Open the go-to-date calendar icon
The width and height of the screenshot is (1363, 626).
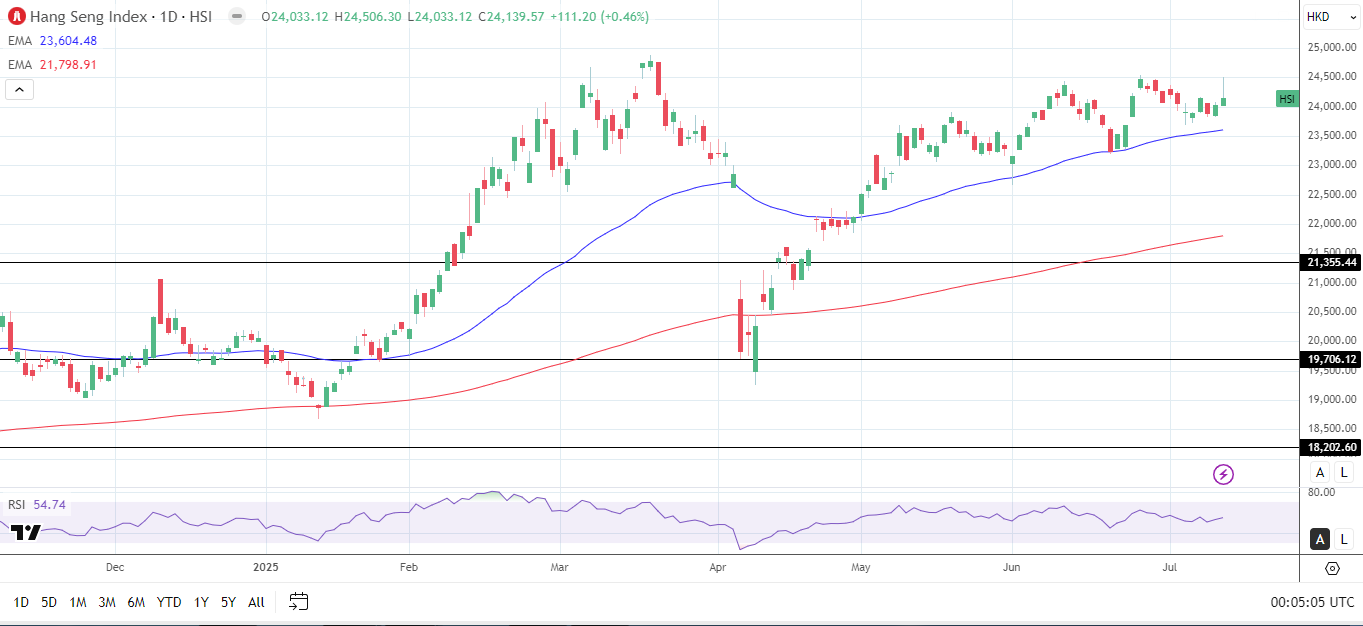coord(297,602)
